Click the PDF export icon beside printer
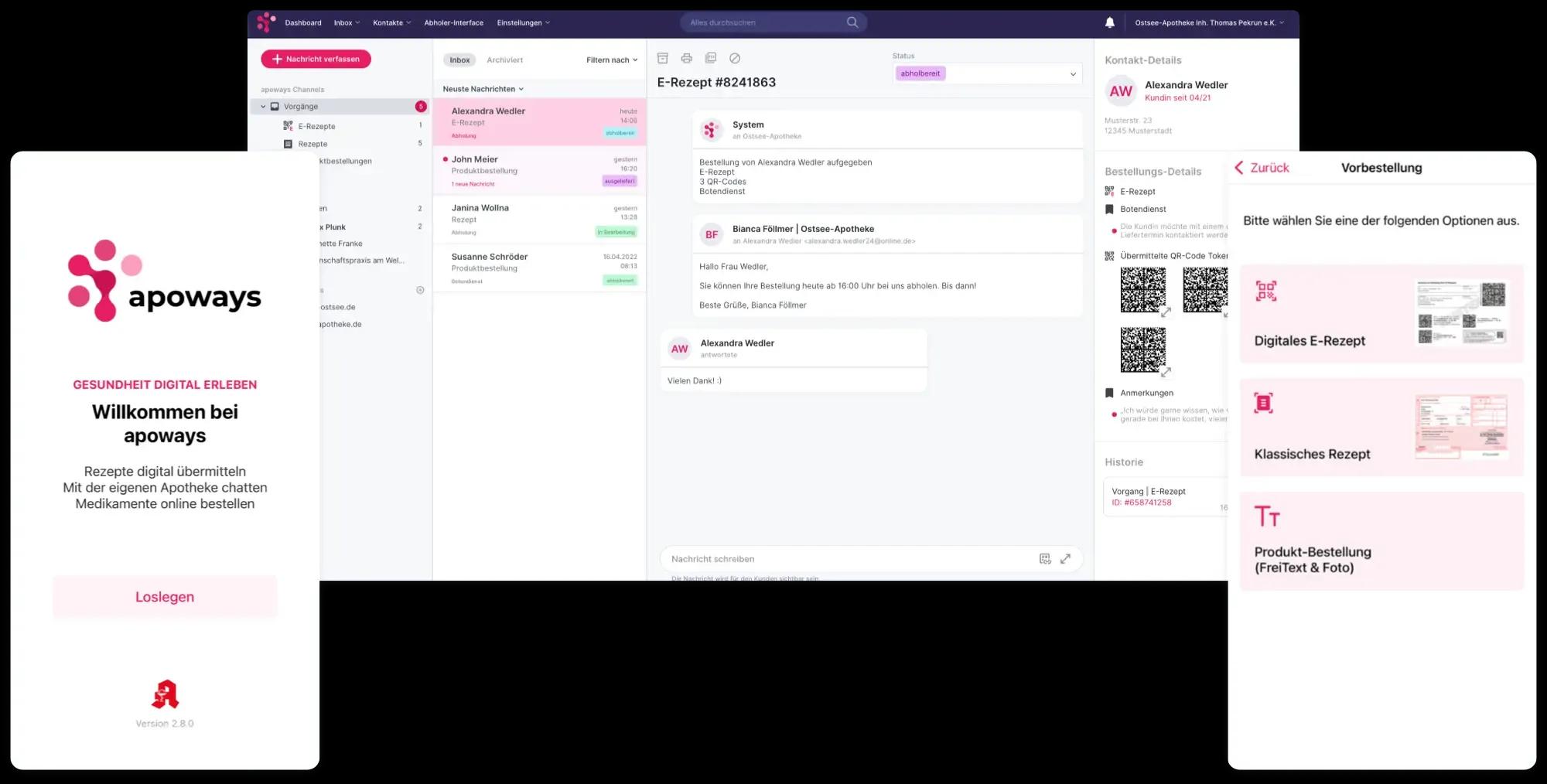Viewport: 1547px width, 784px height. click(x=711, y=58)
